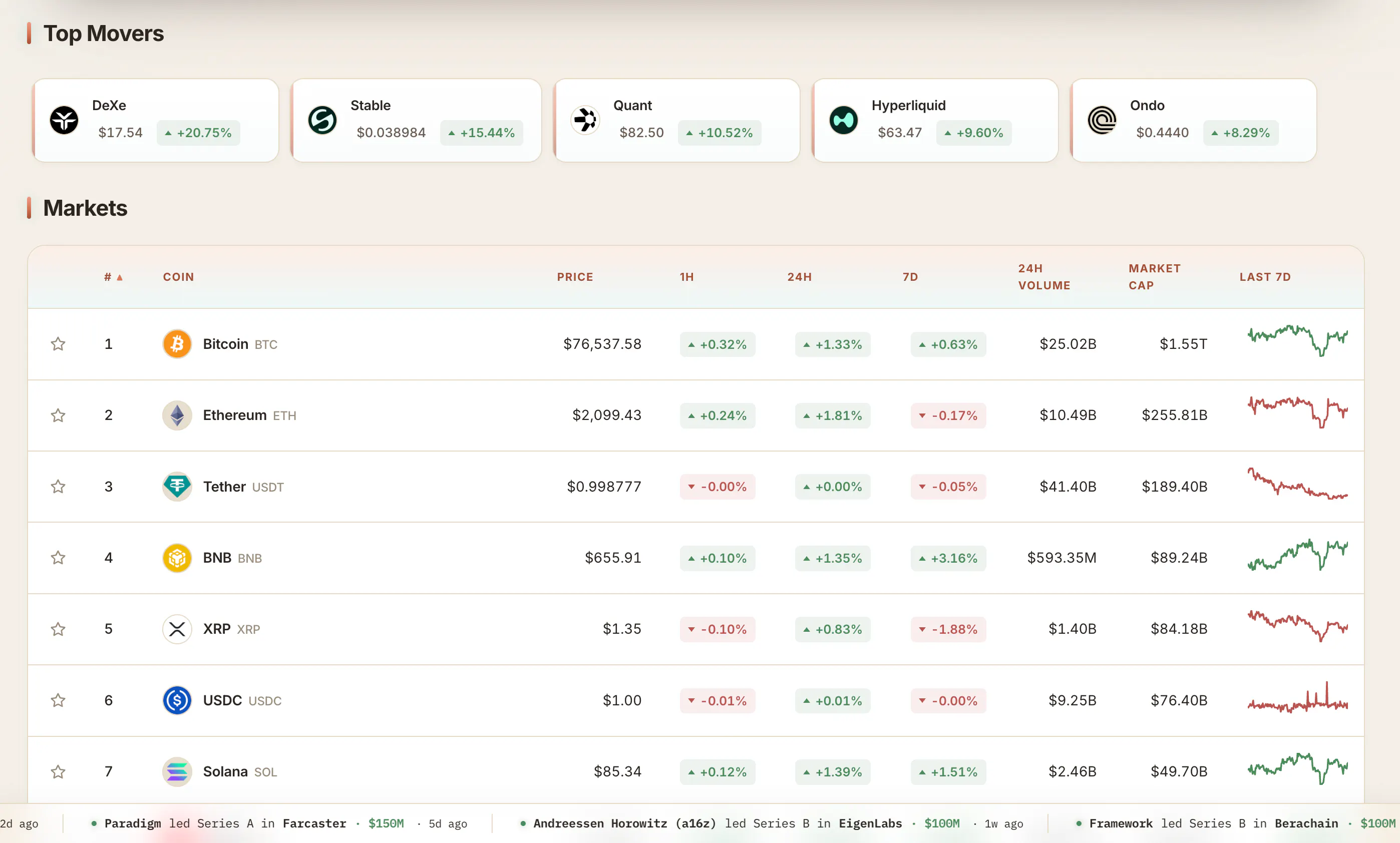
Task: Click the BNB 7-day sparkline chart
Action: pyautogui.click(x=1297, y=555)
